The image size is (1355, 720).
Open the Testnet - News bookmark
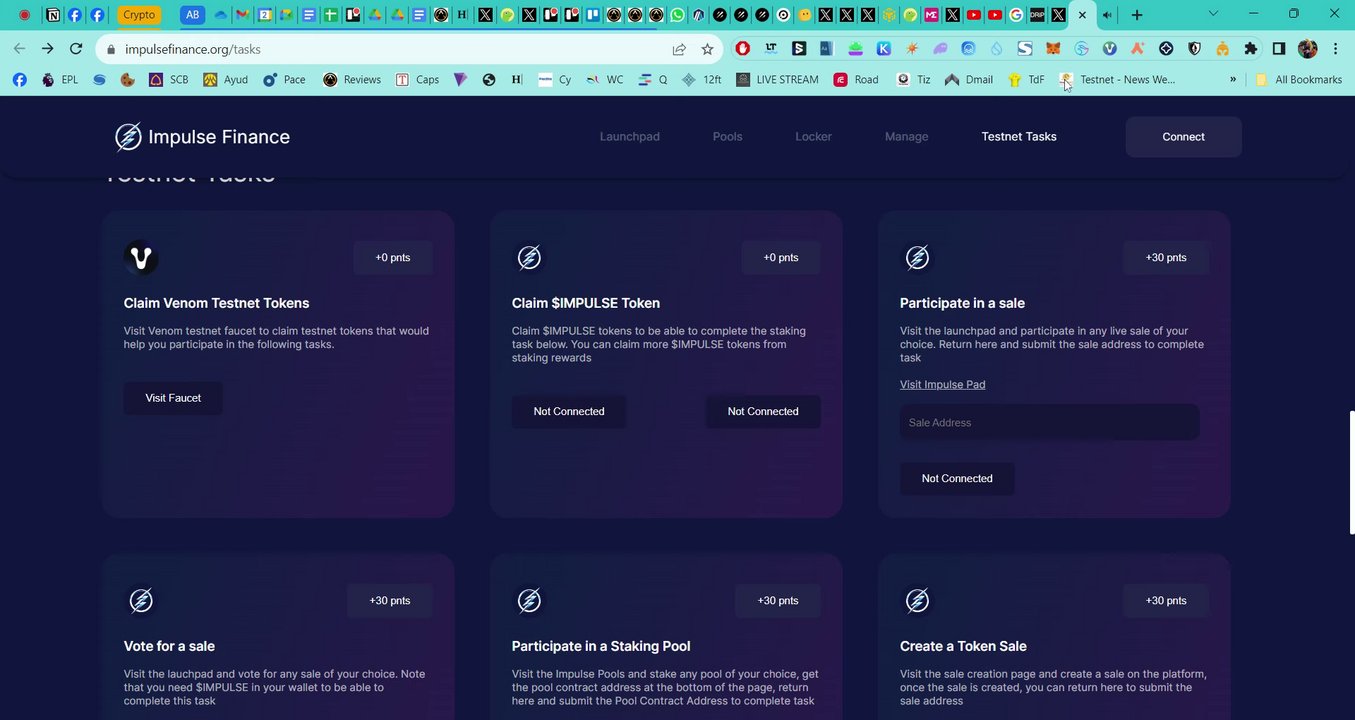click(x=1117, y=80)
